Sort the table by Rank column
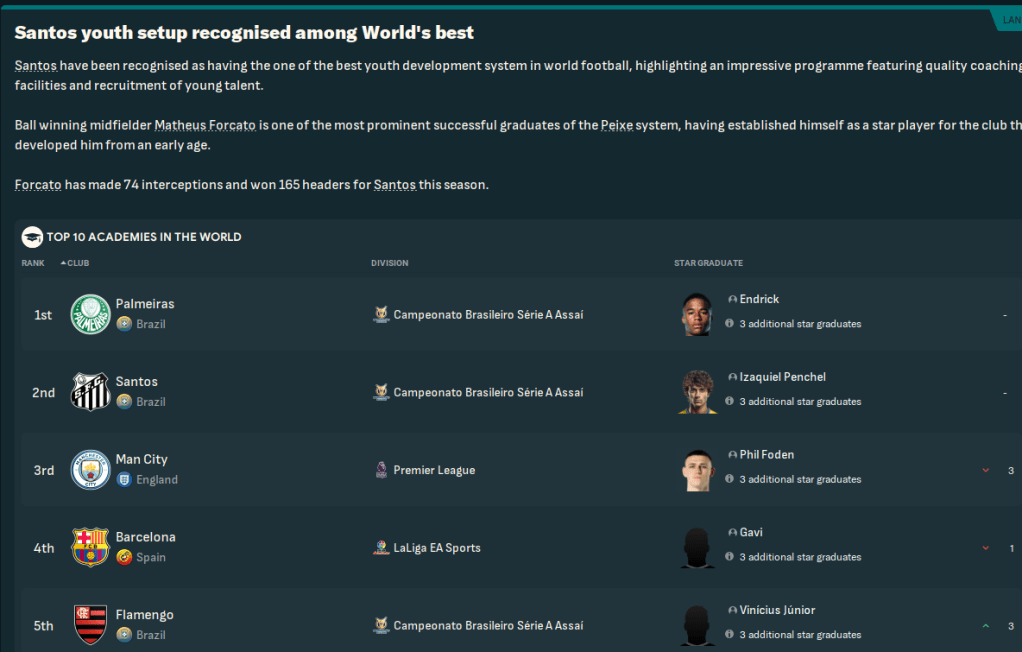Viewport: 1022px width, 652px height. coord(33,263)
